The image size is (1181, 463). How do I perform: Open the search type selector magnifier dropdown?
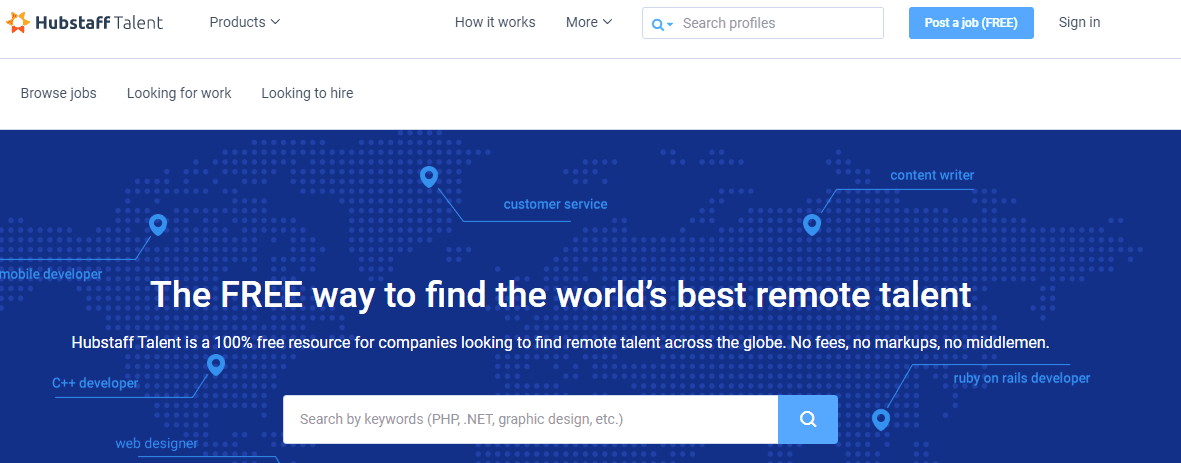click(x=662, y=24)
